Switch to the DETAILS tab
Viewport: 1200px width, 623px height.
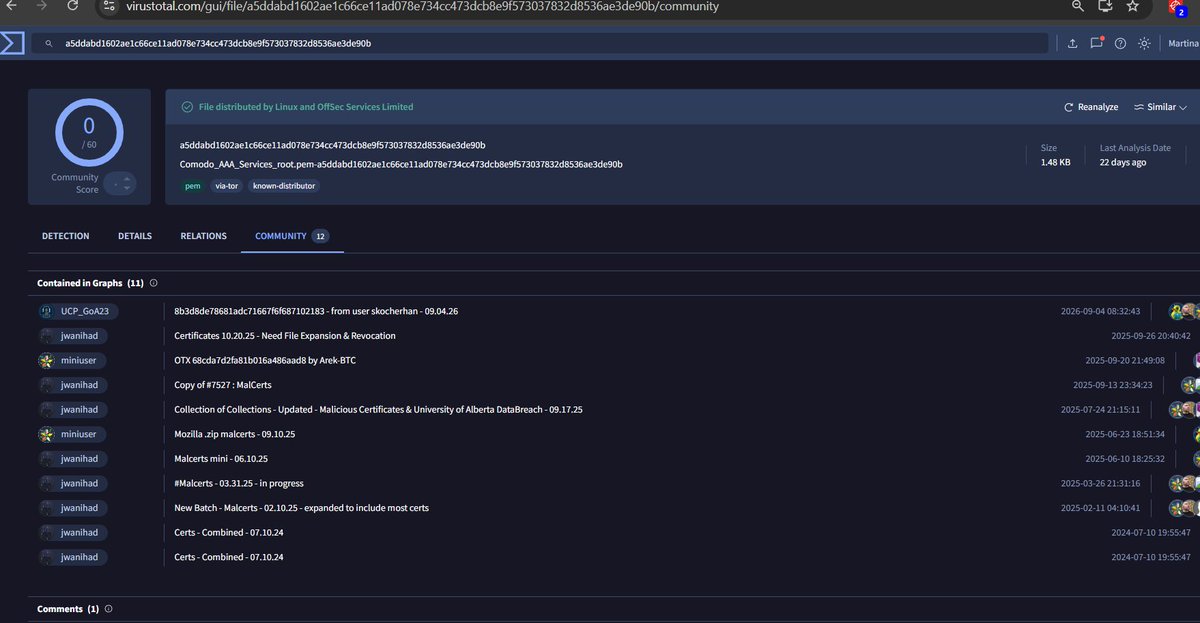[135, 236]
